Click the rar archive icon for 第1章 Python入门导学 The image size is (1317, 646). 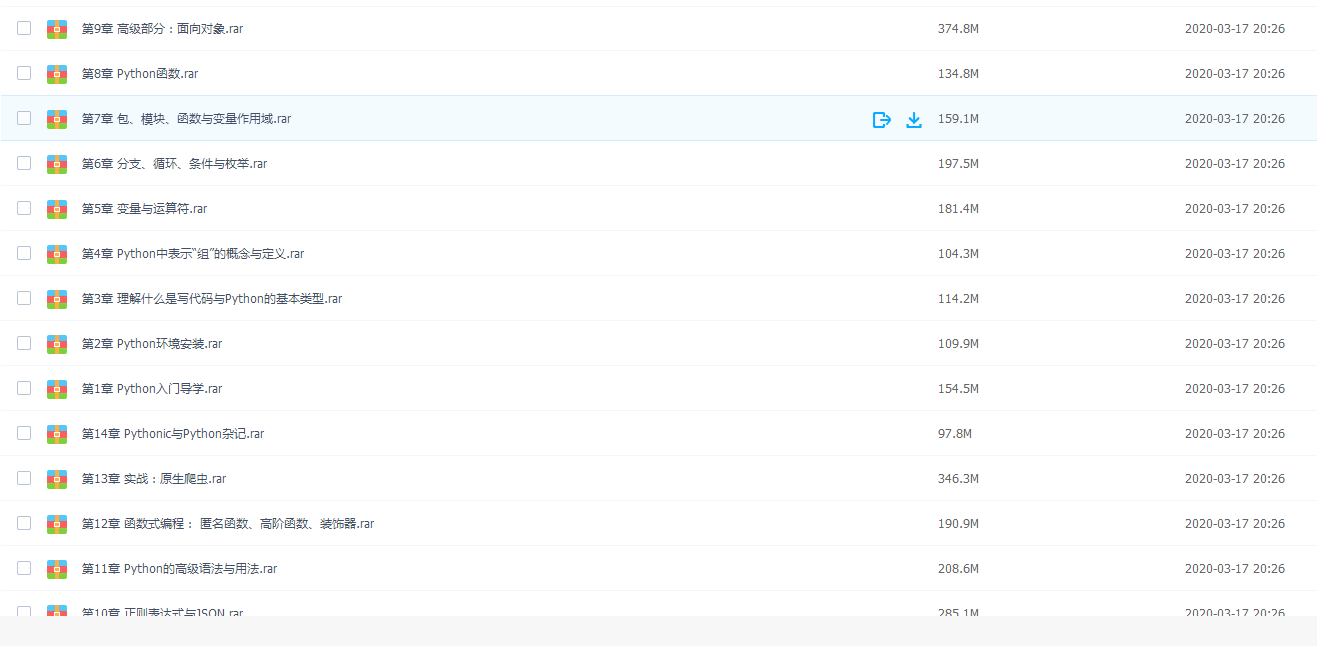pyautogui.click(x=57, y=389)
